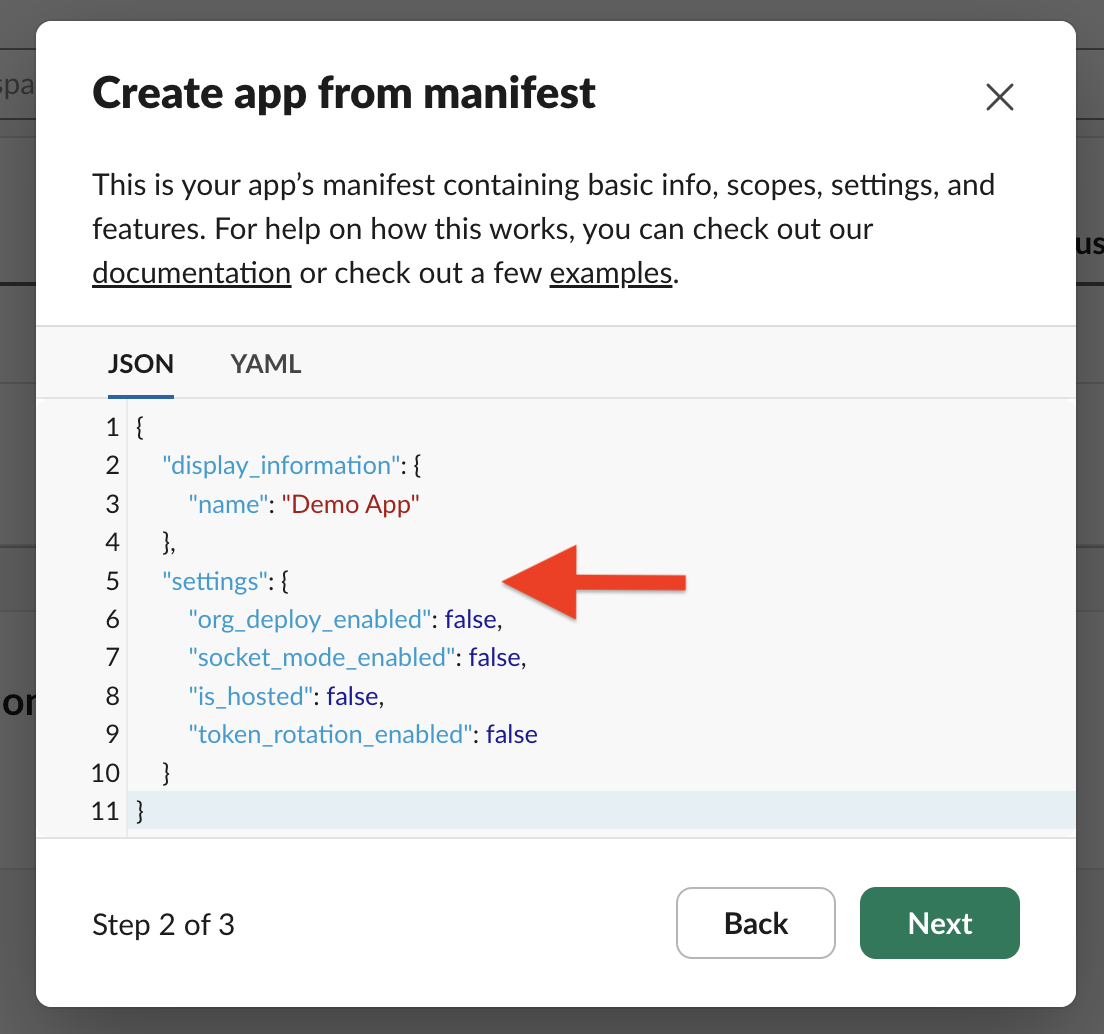Click false value of is_hosted
The width and height of the screenshot is (1104, 1034).
point(351,696)
